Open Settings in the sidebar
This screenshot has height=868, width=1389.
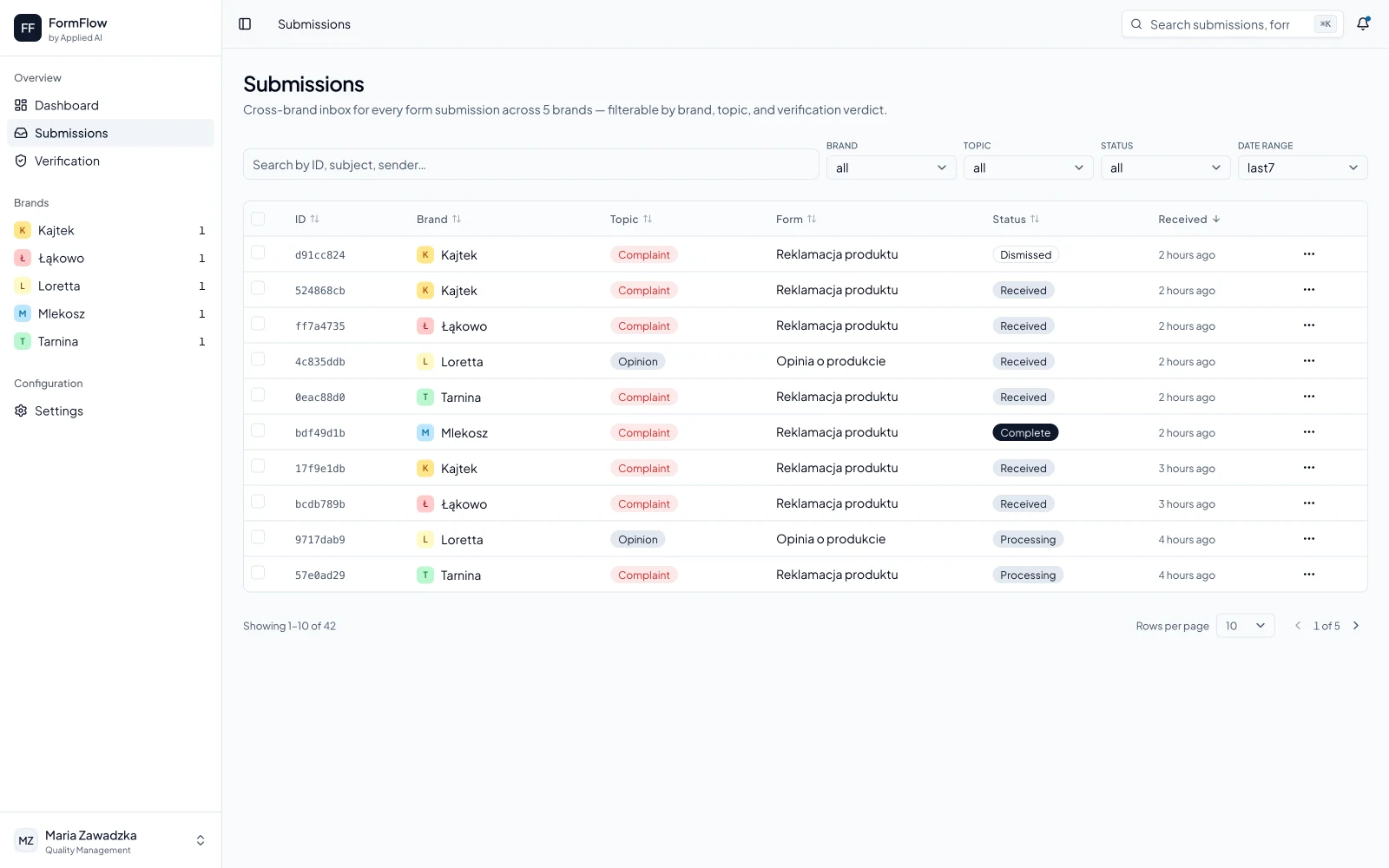pos(110,411)
